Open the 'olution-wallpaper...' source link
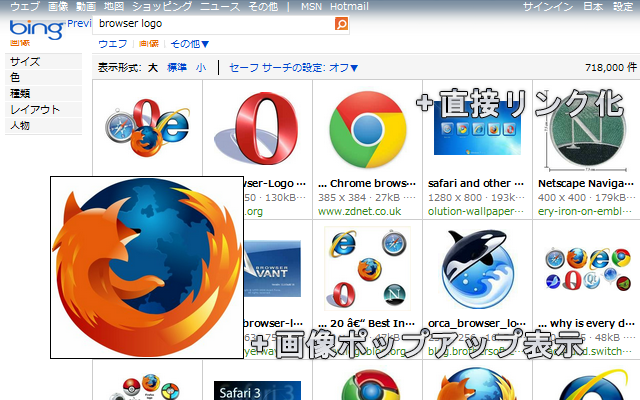This screenshot has height=400, width=640. coord(476,211)
